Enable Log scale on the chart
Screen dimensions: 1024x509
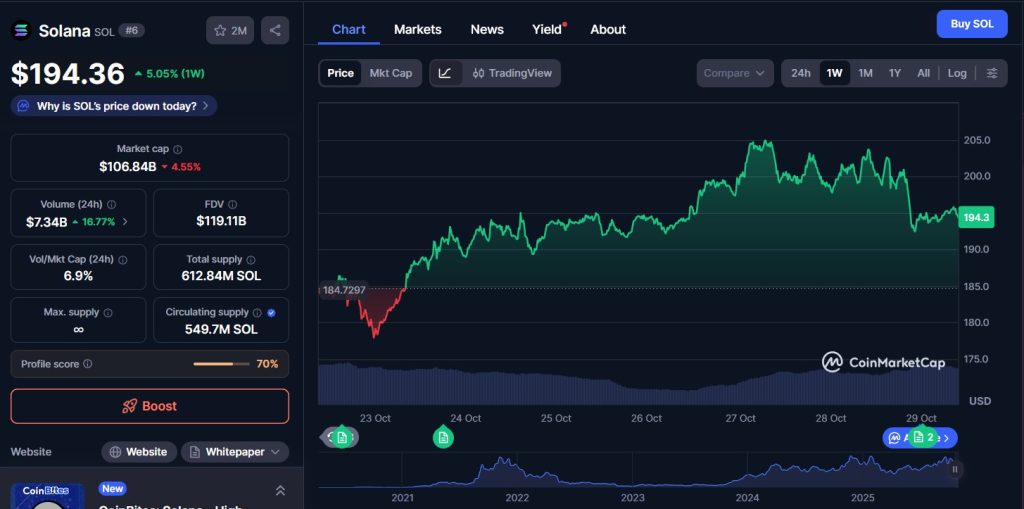coord(957,73)
